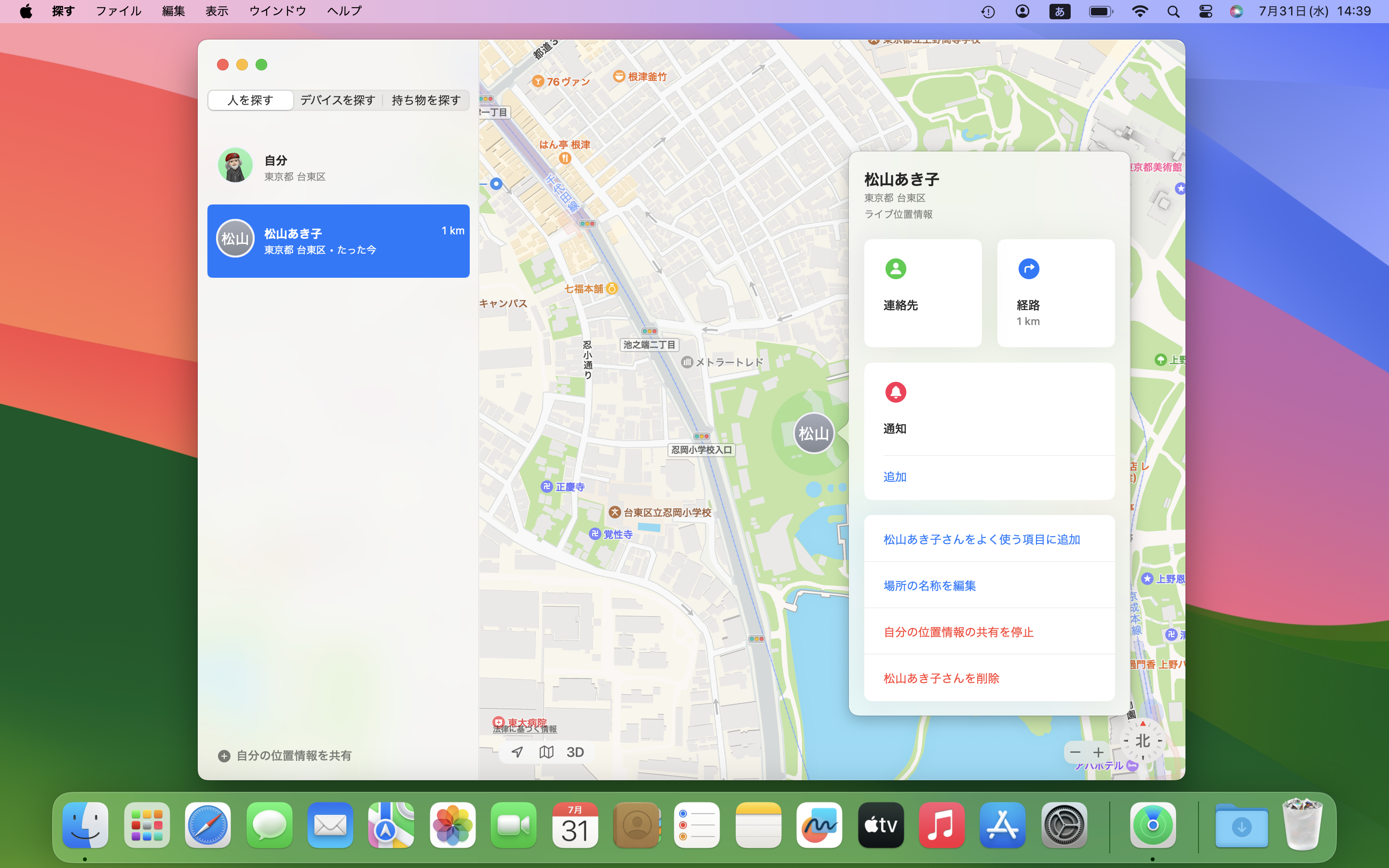This screenshot has width=1389, height=868.
Task: Click 追加 to add a notification
Action: pyautogui.click(x=894, y=476)
